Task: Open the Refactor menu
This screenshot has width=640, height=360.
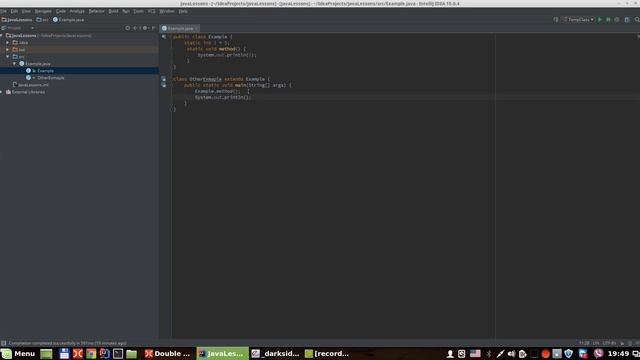Action: pos(97,11)
